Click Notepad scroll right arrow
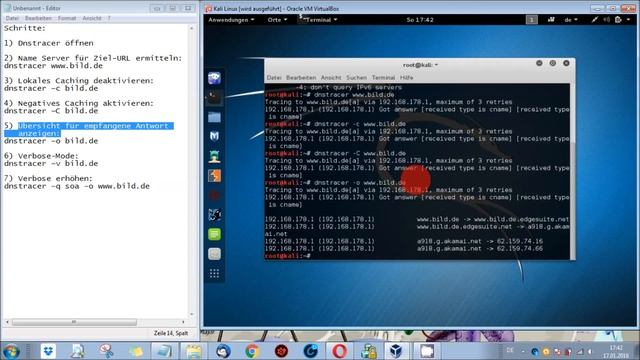 [183, 322]
